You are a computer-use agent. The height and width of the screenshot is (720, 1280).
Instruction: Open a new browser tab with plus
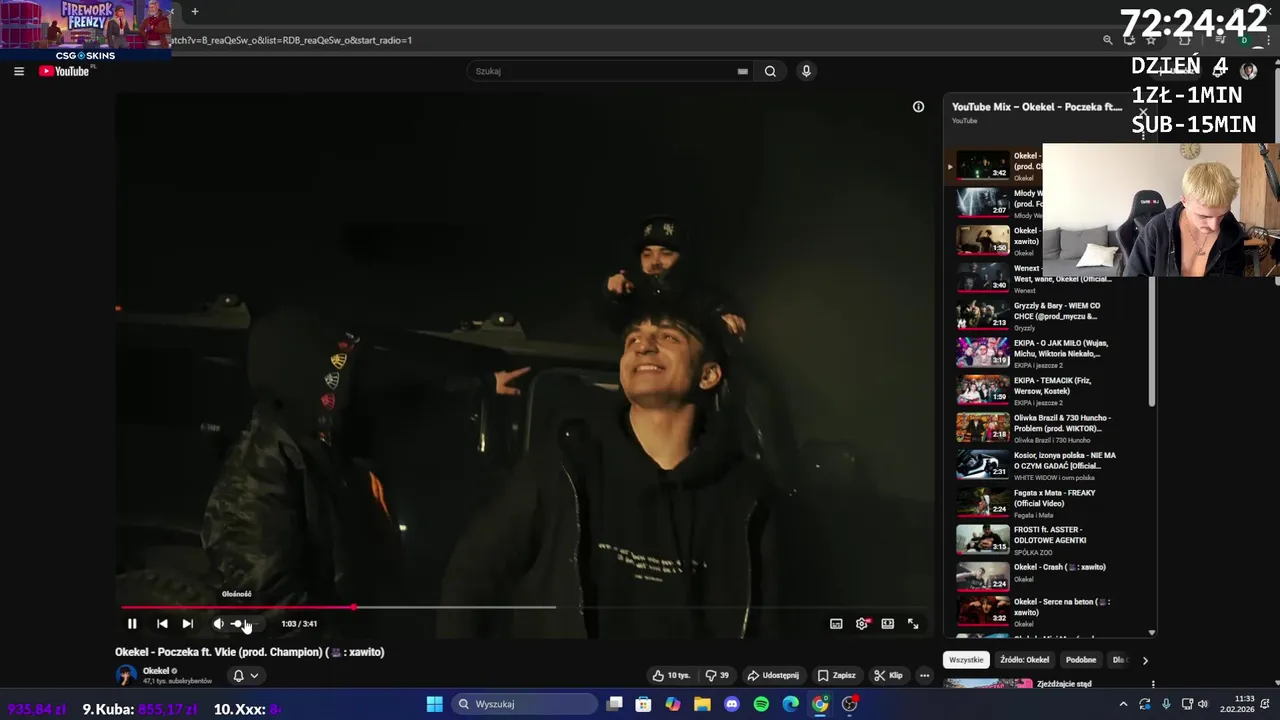195,12
